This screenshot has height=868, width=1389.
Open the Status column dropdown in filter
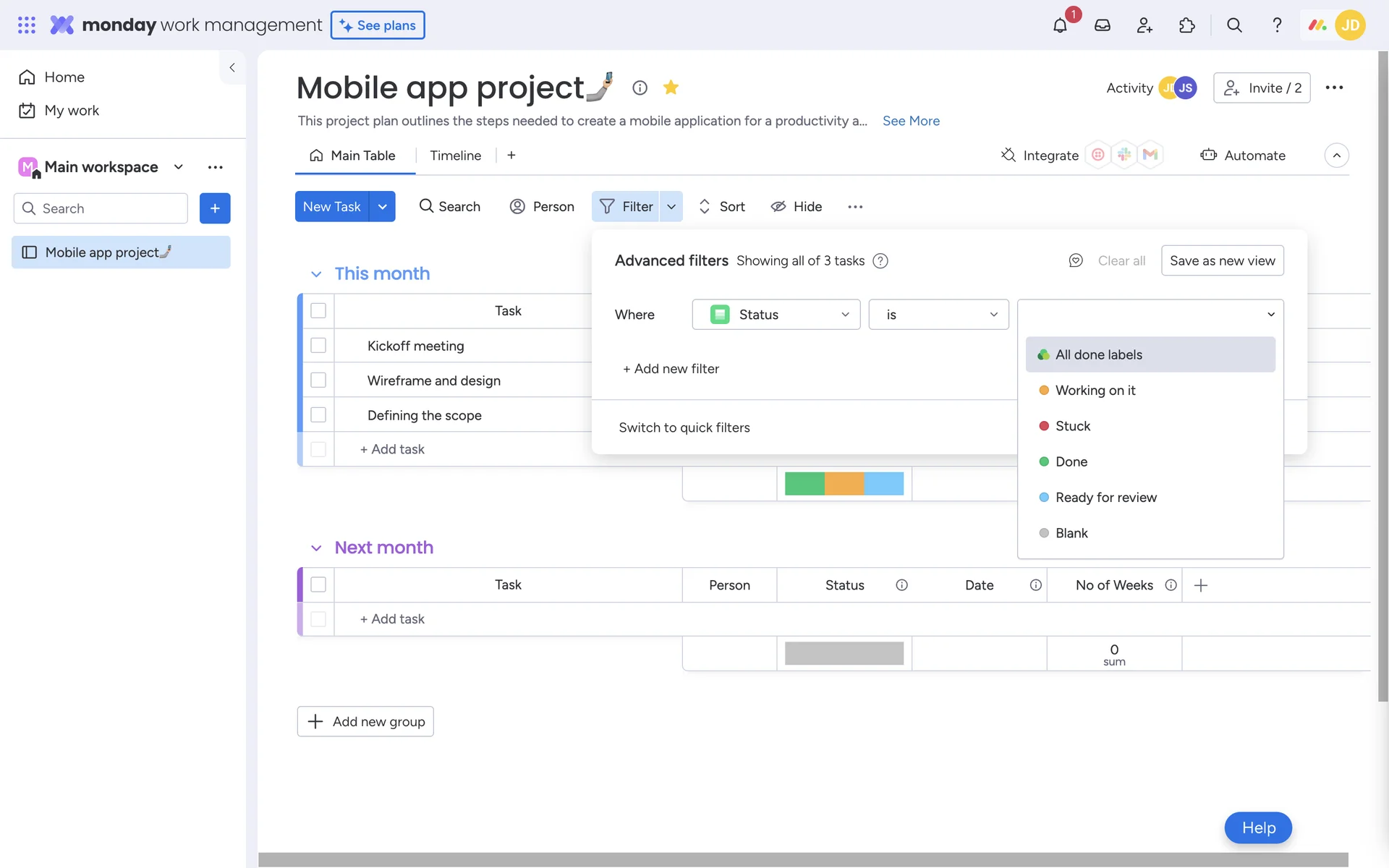(776, 315)
